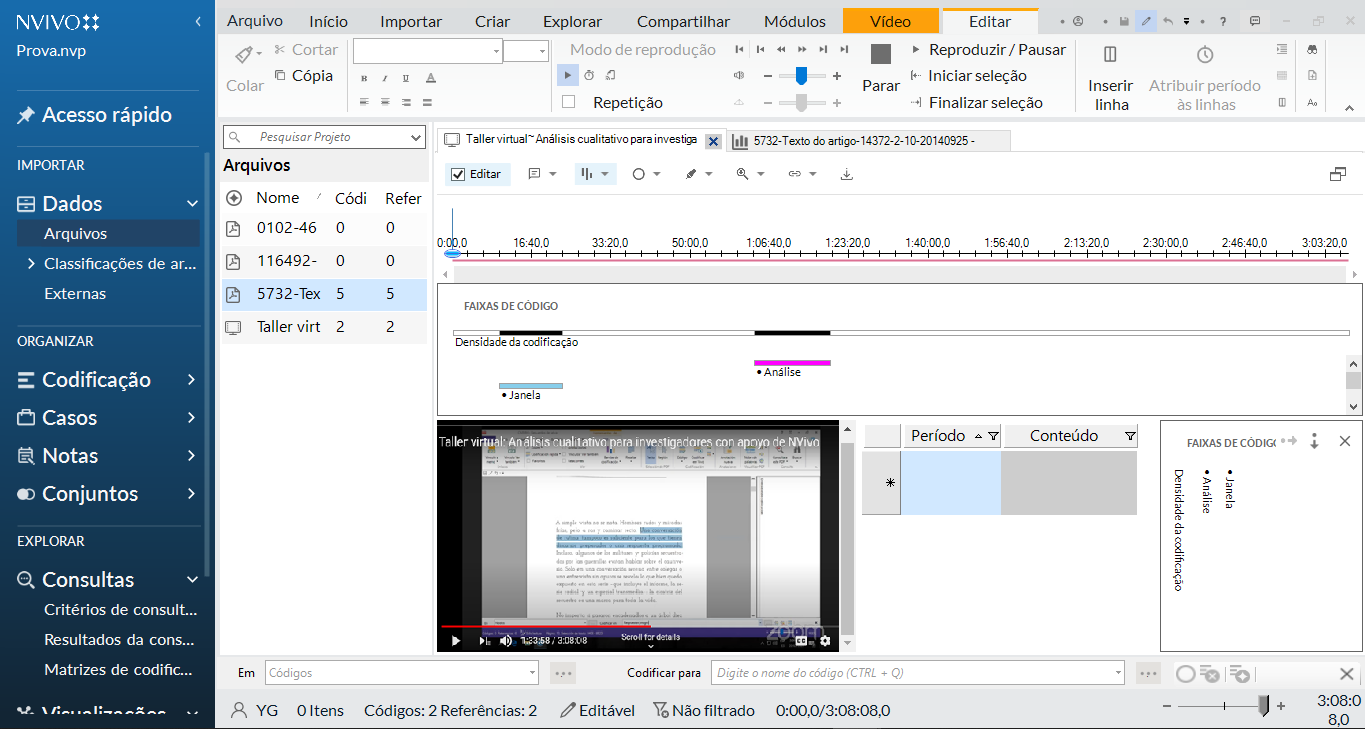1365x729 pixels.
Task: Click the undock window icon in the detail view
Action: [1337, 174]
